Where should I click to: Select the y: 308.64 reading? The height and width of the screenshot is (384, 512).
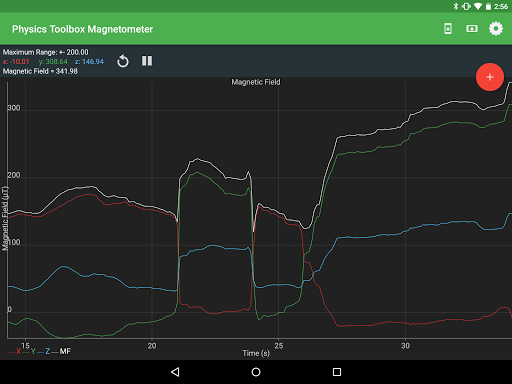tap(53, 62)
